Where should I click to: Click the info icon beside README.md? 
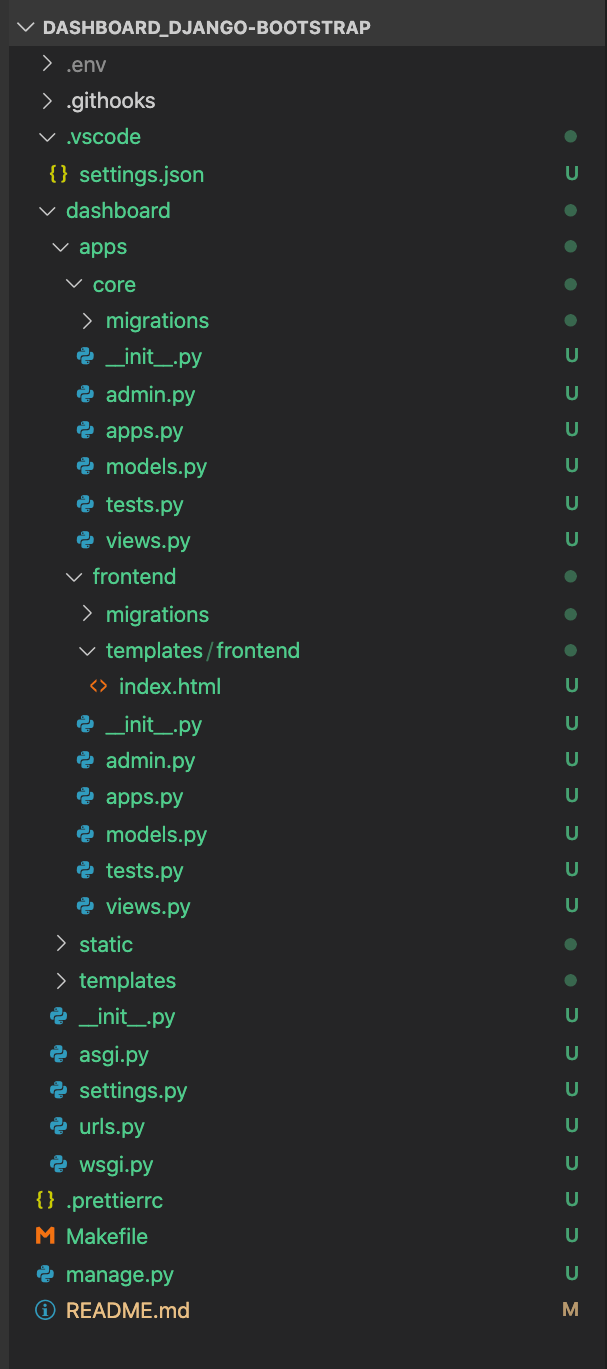point(45,1310)
